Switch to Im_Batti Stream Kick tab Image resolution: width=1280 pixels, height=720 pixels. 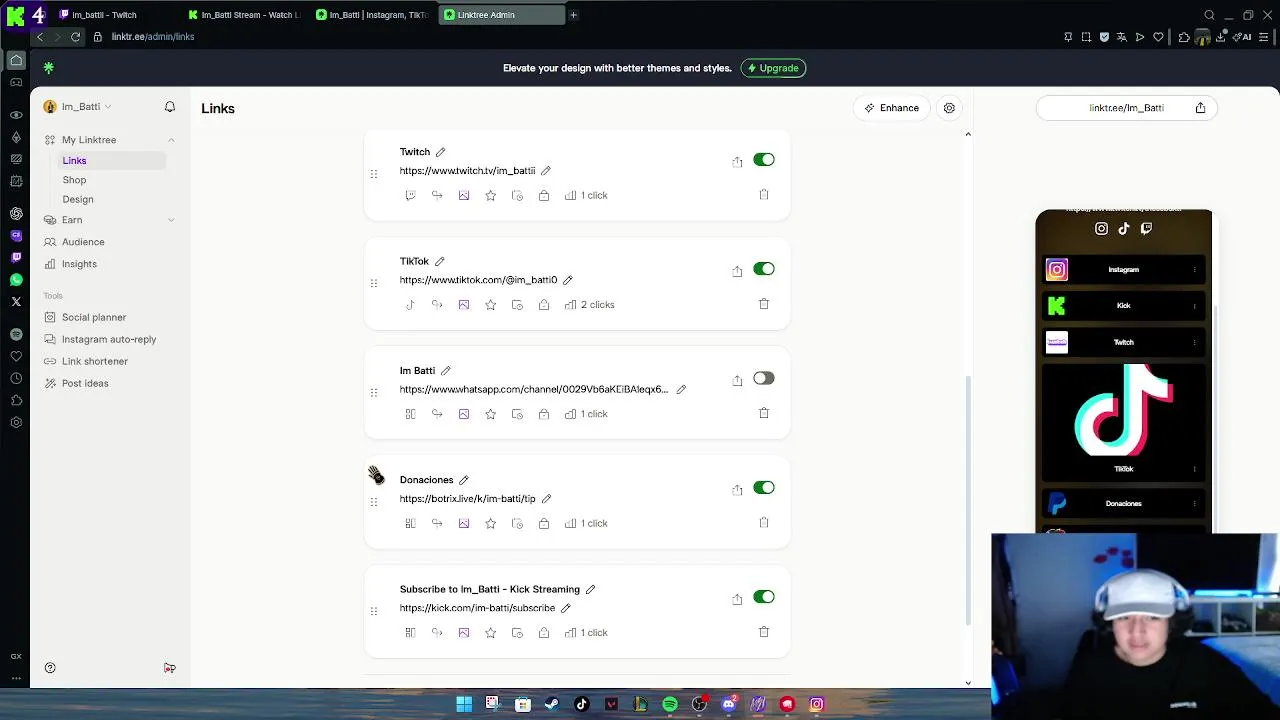pos(245,15)
